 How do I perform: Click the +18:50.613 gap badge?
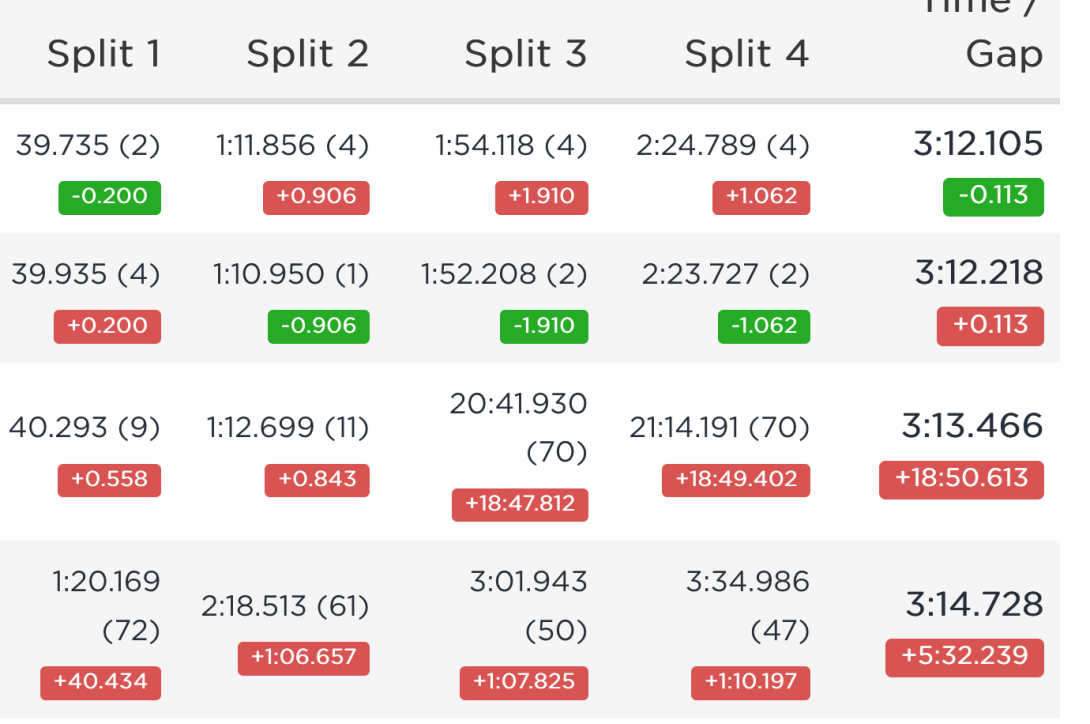tap(961, 479)
